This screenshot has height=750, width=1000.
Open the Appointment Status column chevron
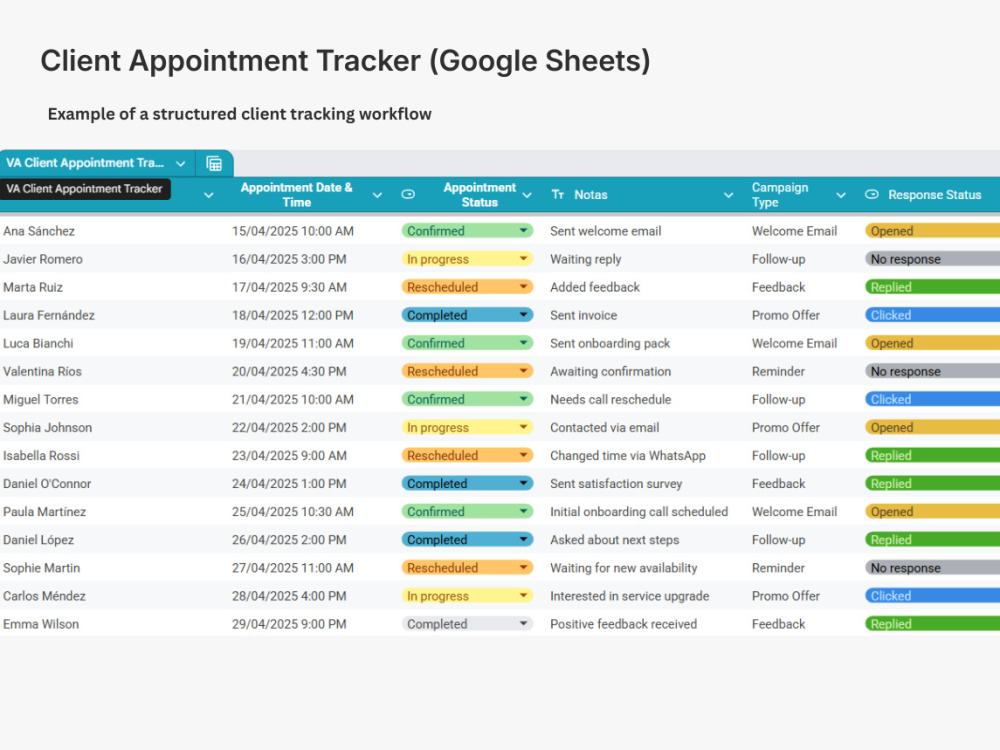(x=527, y=195)
